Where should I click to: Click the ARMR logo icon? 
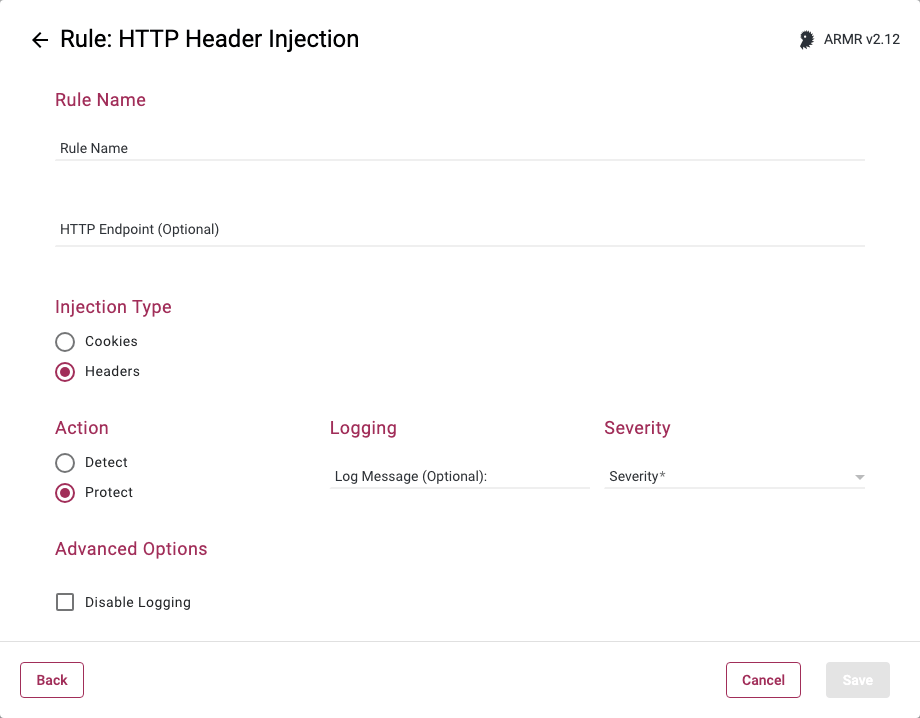point(806,40)
